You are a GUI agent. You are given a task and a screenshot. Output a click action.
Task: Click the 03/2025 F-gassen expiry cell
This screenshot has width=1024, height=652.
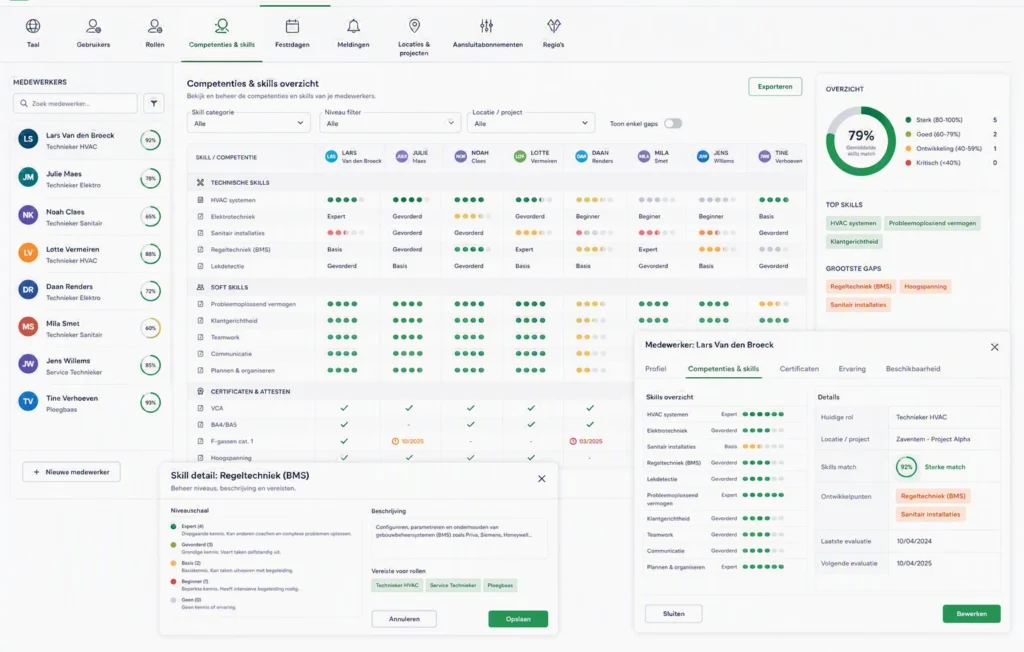coord(586,441)
